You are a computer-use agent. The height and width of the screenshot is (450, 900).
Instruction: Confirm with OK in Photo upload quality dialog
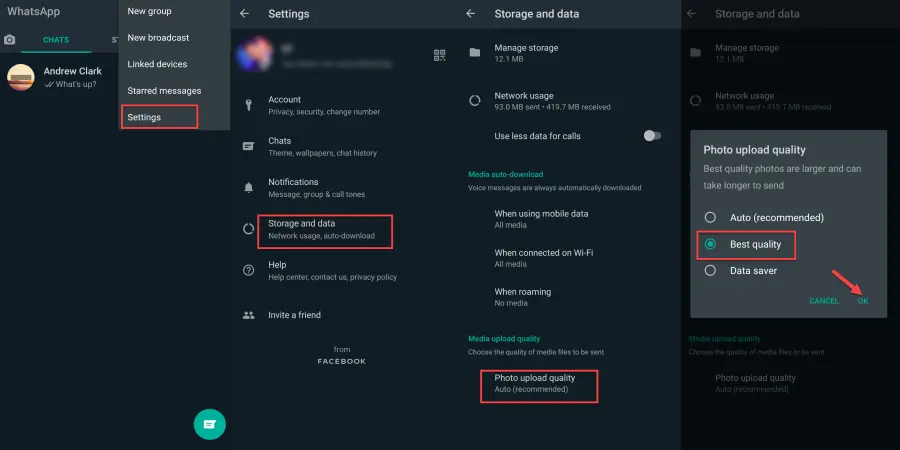[x=863, y=301]
